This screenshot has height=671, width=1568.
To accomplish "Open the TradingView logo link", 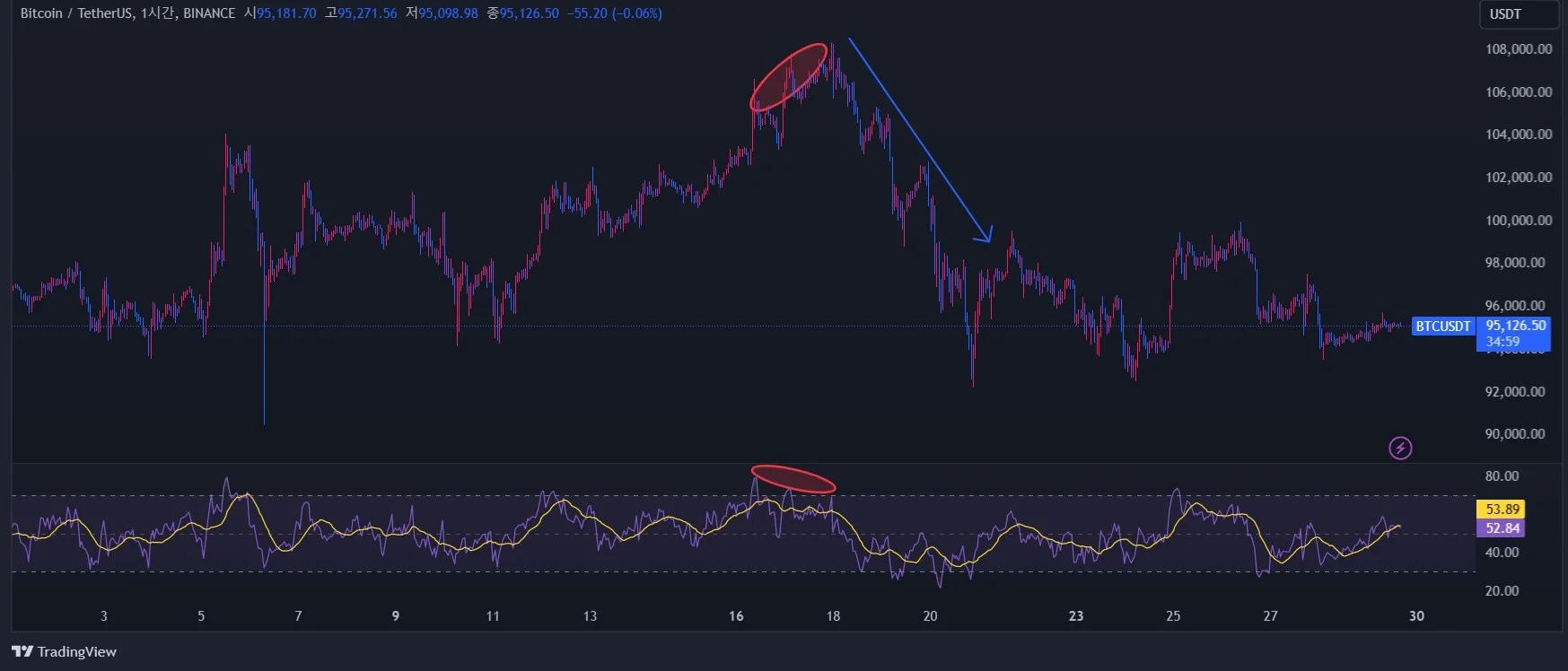I will [x=64, y=652].
